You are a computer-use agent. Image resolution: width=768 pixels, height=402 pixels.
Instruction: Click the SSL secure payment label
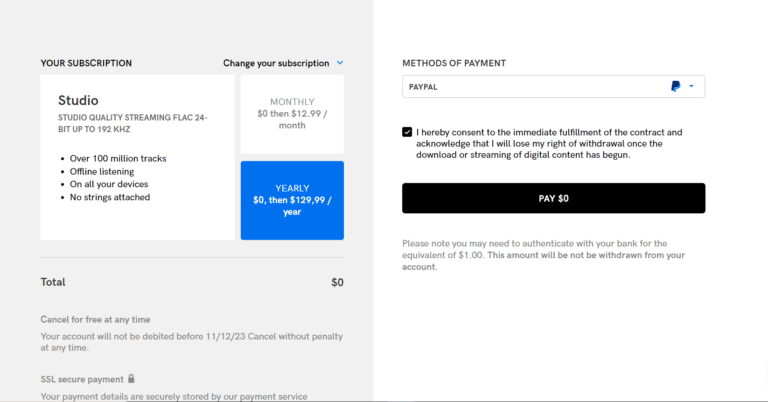tap(82, 379)
